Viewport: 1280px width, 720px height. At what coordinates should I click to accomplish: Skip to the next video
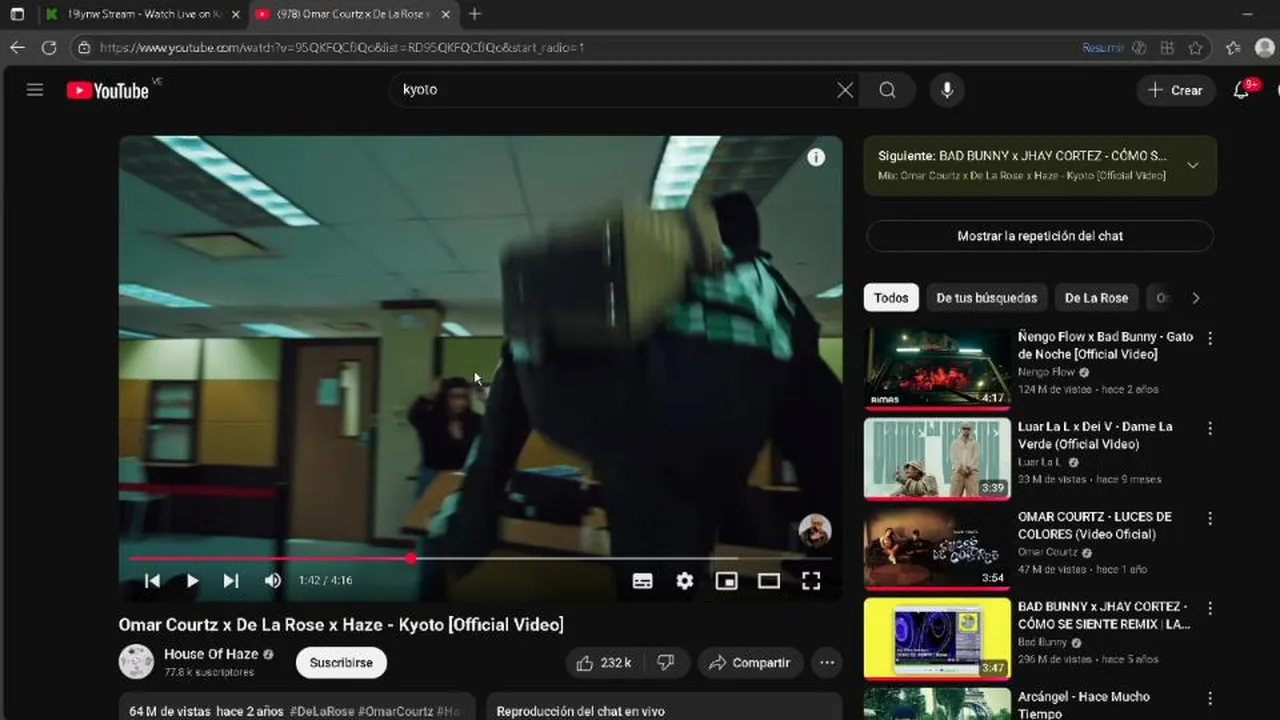coord(231,580)
